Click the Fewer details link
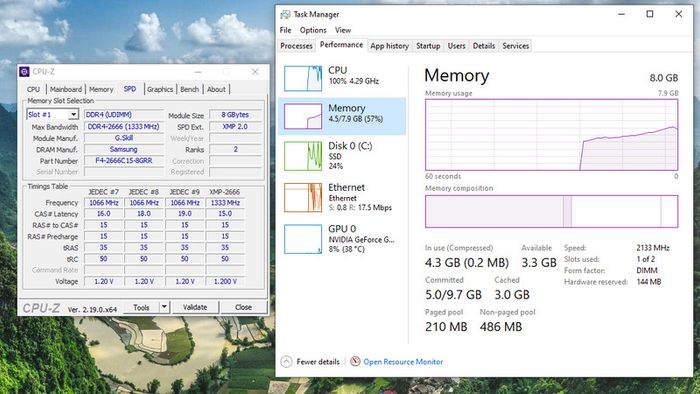The width and height of the screenshot is (700, 394). click(318, 362)
